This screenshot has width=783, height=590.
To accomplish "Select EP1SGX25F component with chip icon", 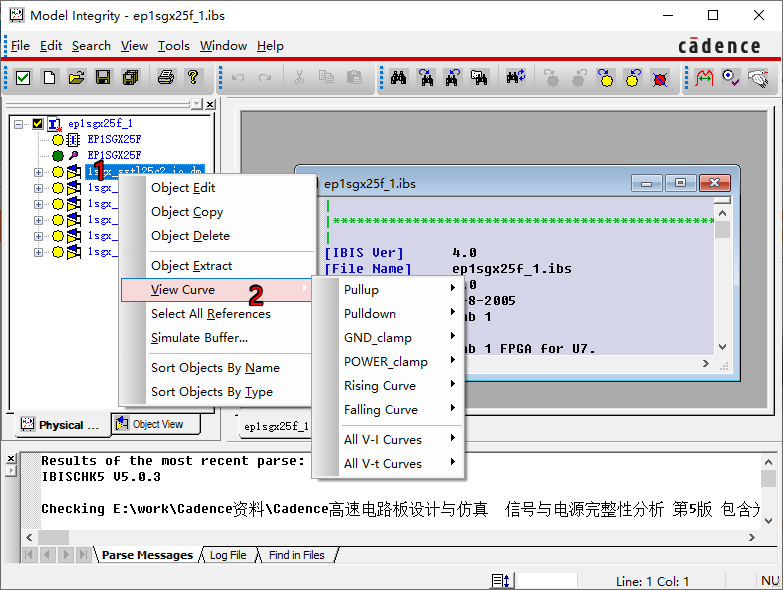I will (x=114, y=139).
